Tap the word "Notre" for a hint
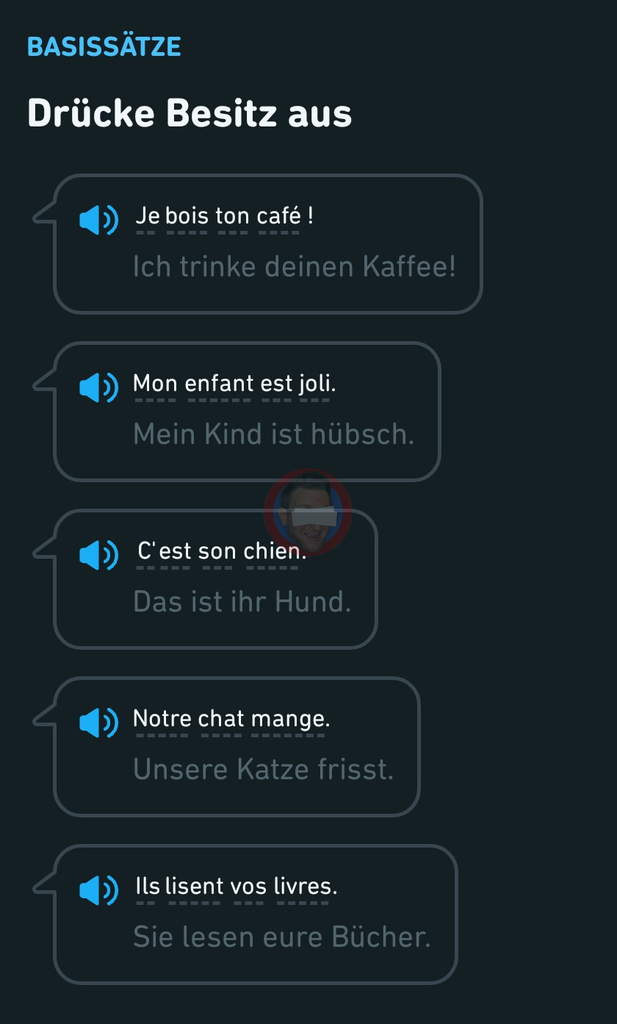This screenshot has width=617, height=1024. tap(161, 719)
